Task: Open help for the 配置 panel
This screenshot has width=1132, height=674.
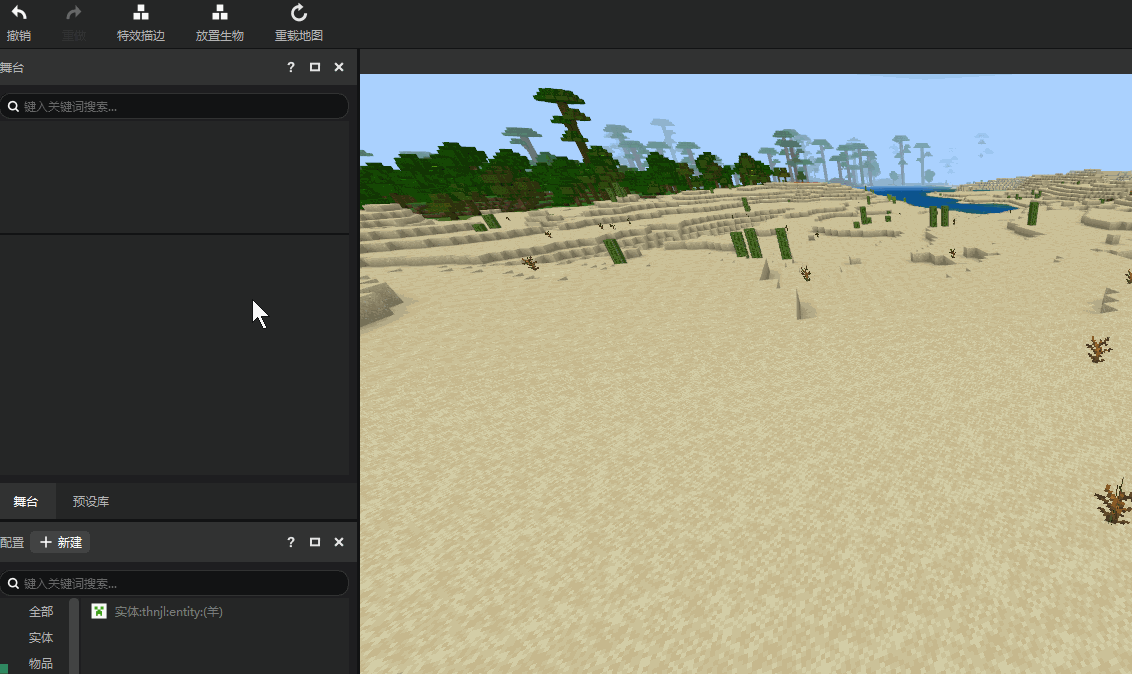Action: pyautogui.click(x=291, y=542)
